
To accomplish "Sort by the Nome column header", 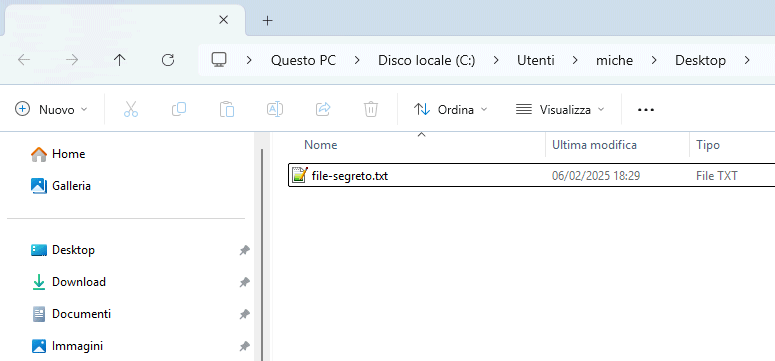I will 321,145.
